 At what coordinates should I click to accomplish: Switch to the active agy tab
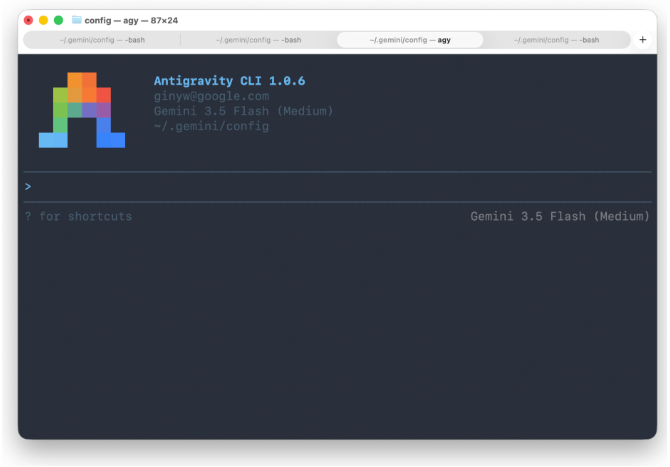410,40
